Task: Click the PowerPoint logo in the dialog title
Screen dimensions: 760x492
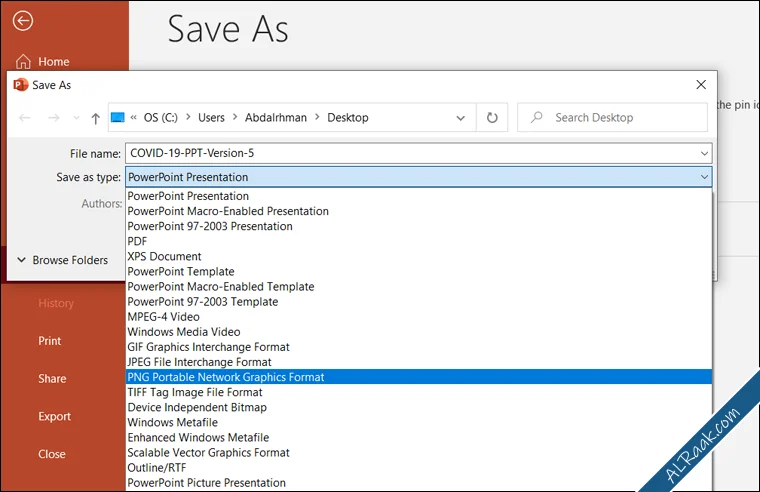Action: coord(20,85)
